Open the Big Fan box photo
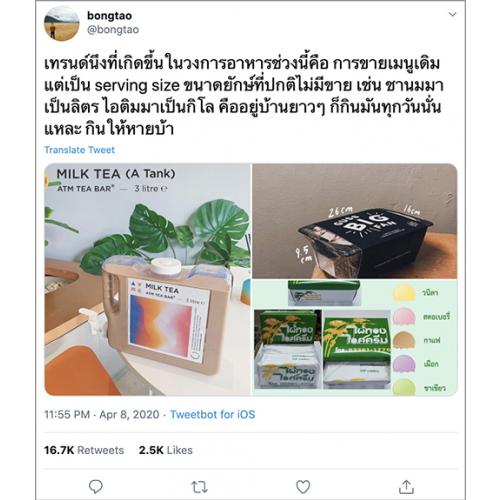The height and width of the screenshot is (500, 500). (x=355, y=221)
